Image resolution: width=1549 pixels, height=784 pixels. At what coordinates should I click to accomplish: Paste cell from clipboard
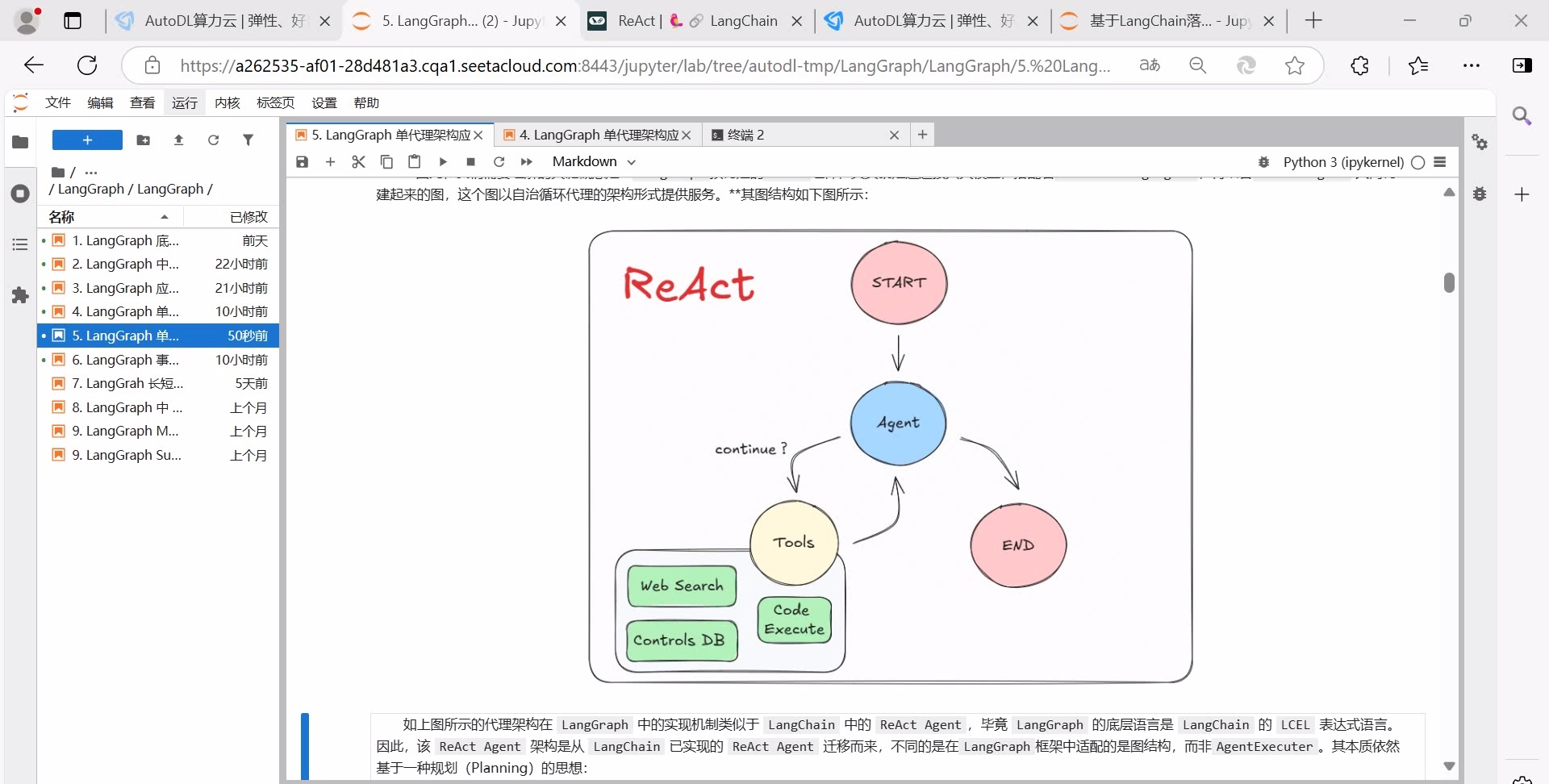coord(415,161)
